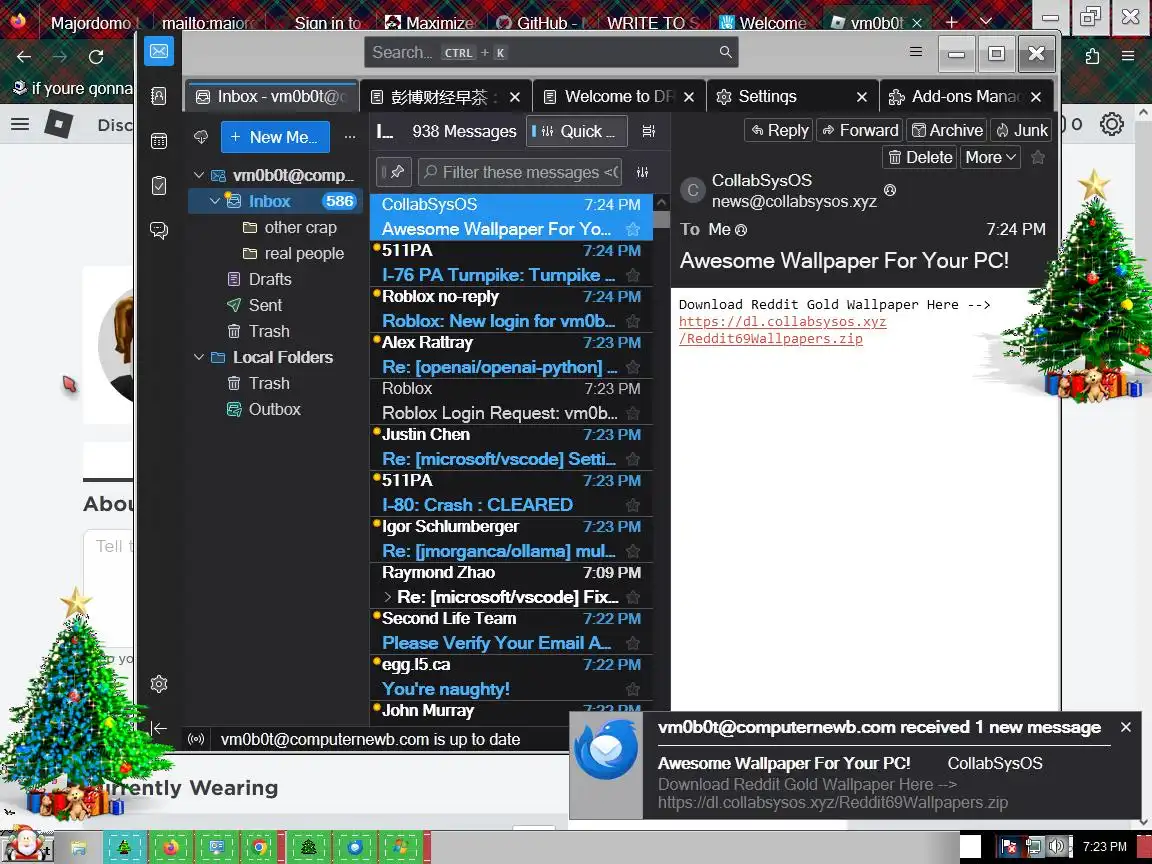Image resolution: width=1152 pixels, height=864 pixels.
Task: Open folder pane options three-dot menu
Action: click(x=350, y=137)
